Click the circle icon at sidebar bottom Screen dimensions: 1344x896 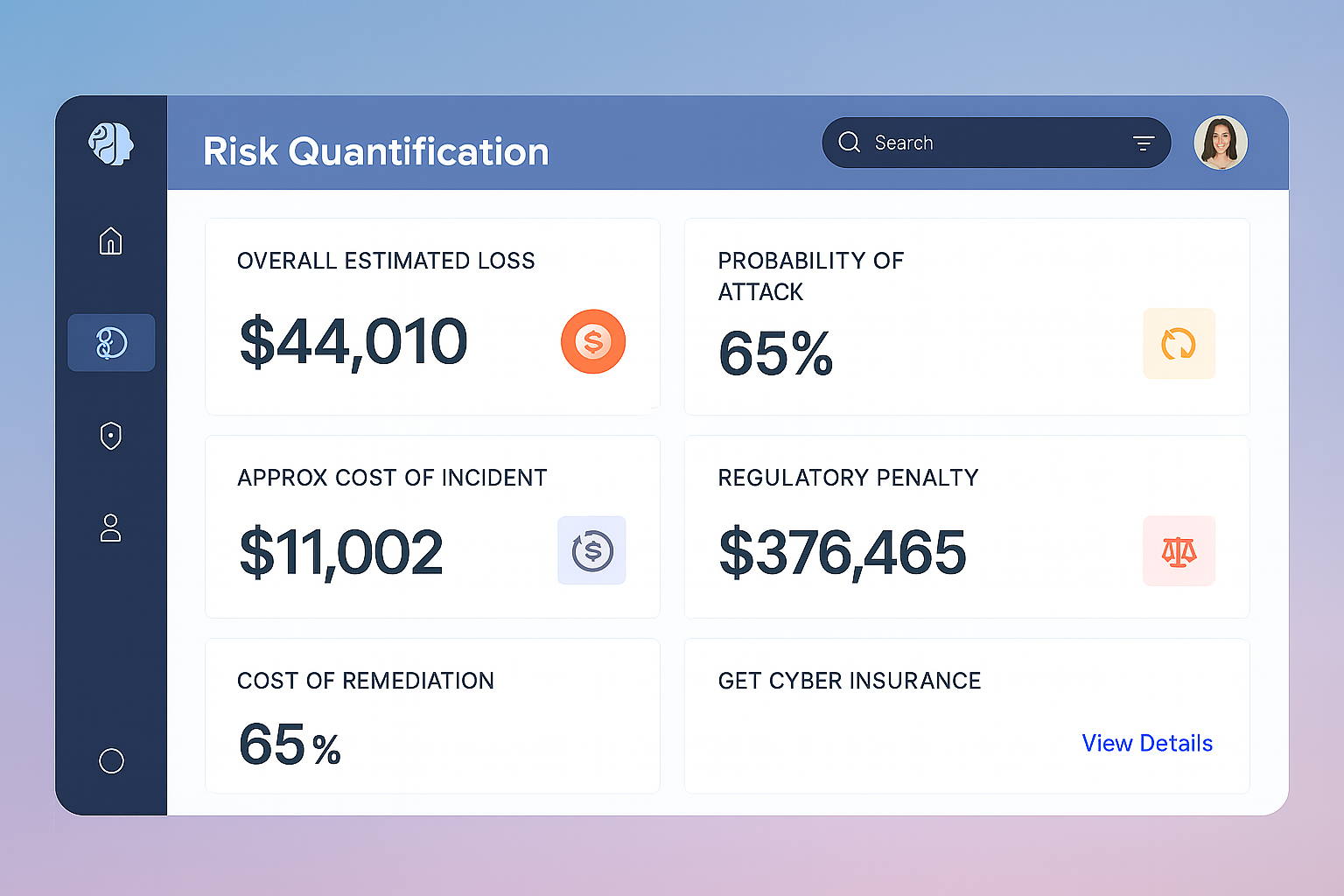(x=111, y=761)
